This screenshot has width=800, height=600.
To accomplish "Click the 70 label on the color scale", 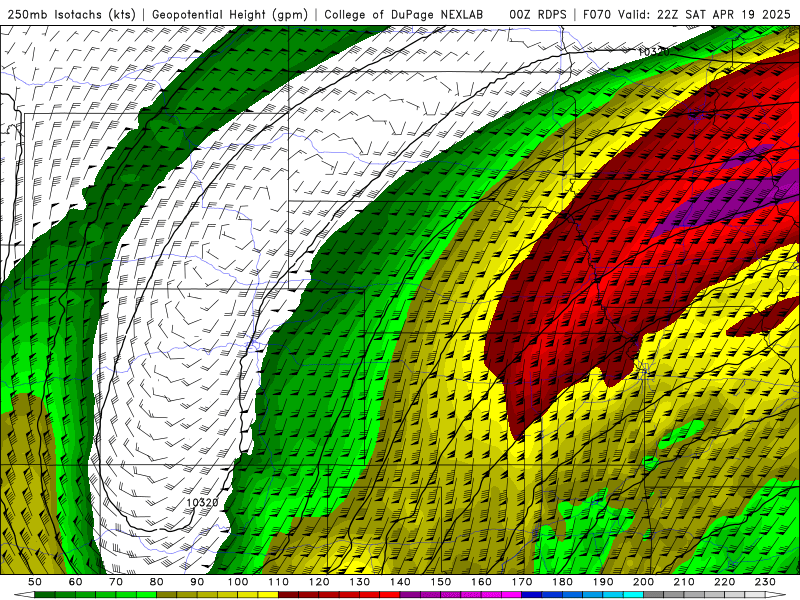I will [116, 582].
